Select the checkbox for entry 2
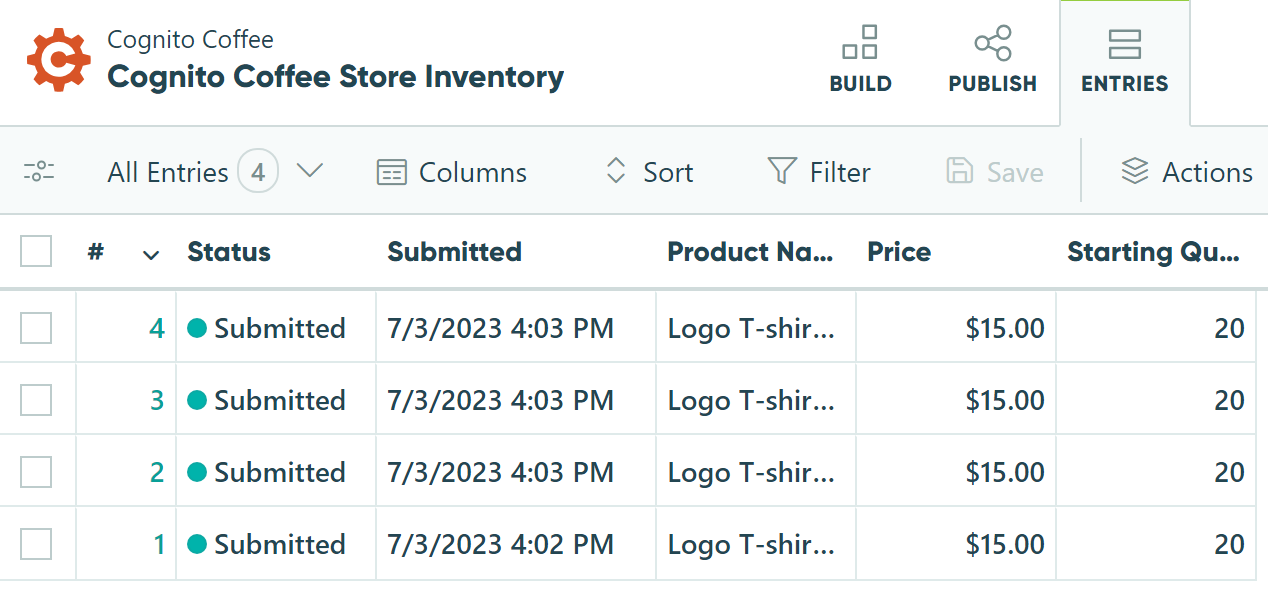This screenshot has width=1268, height=593. click(x=36, y=472)
